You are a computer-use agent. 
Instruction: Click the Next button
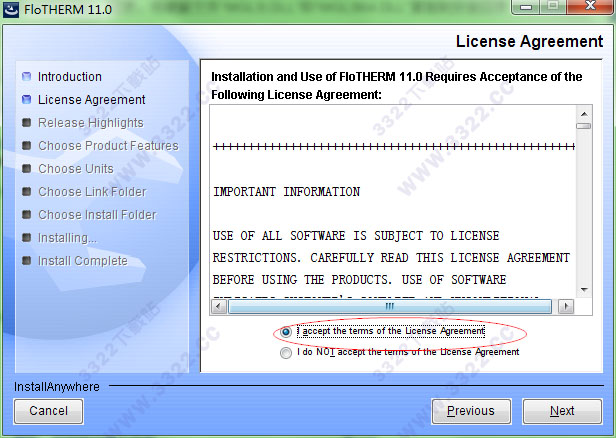coord(562,411)
